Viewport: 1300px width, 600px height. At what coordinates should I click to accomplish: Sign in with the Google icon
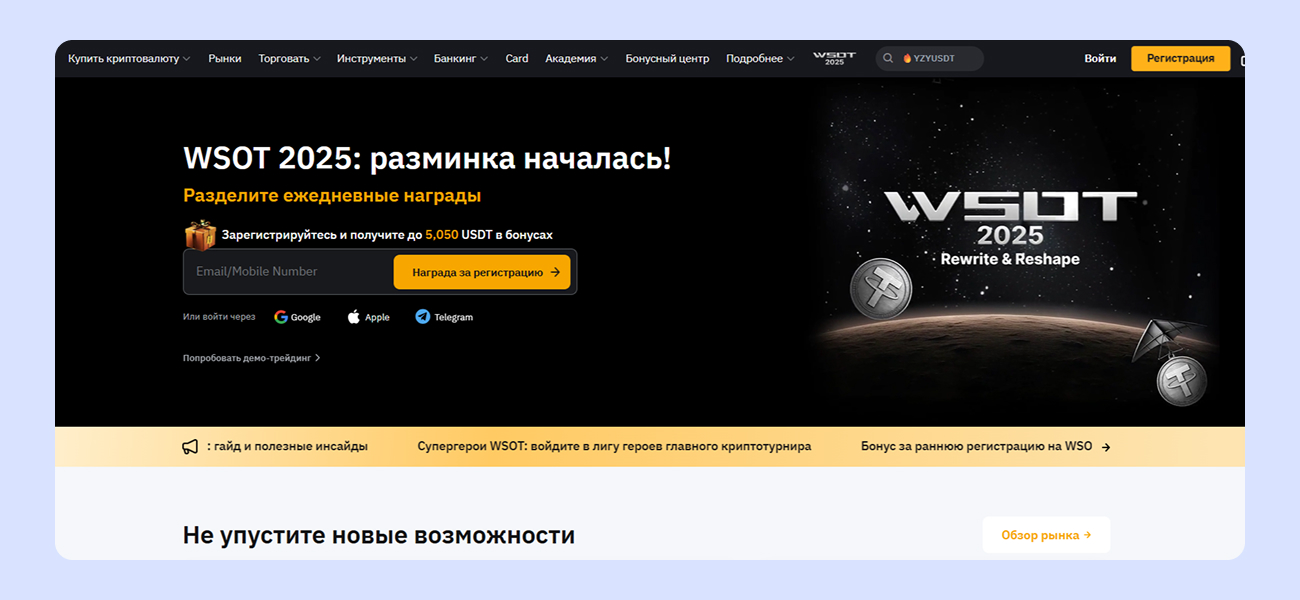tap(281, 317)
